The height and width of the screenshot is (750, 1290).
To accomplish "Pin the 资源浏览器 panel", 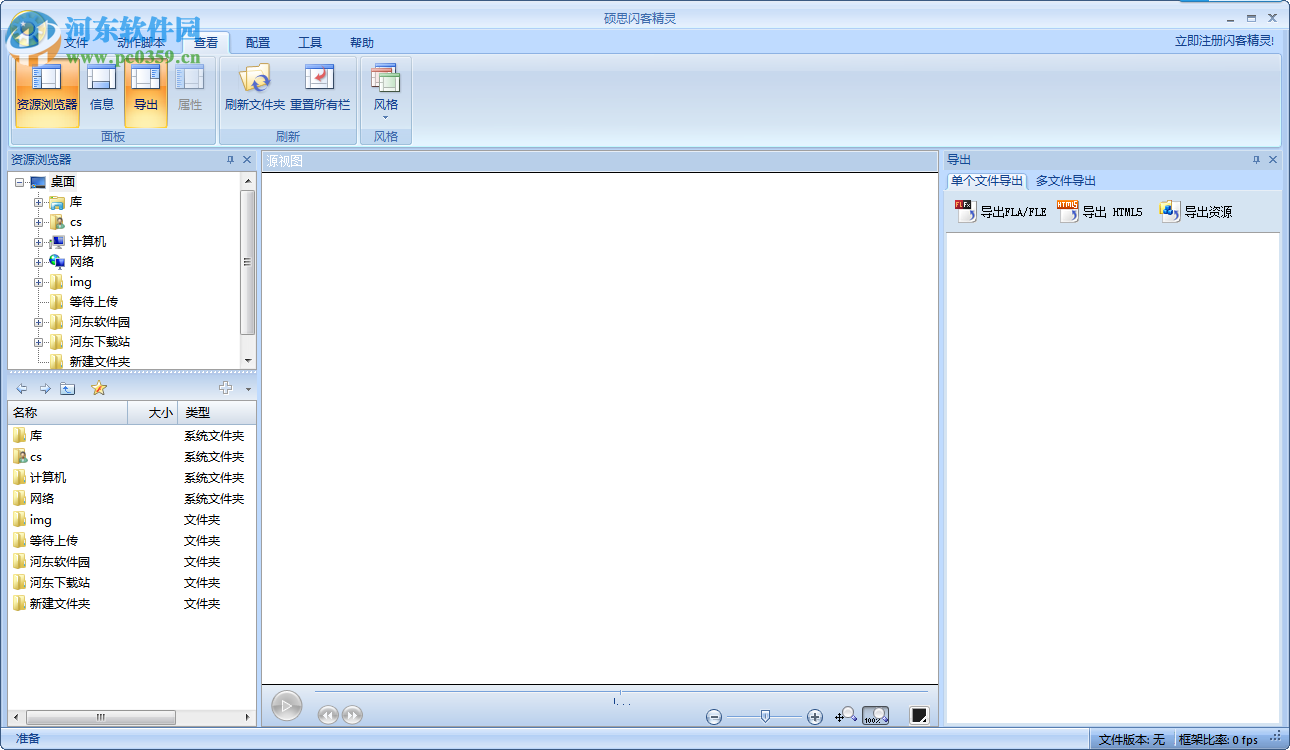I will (230, 160).
